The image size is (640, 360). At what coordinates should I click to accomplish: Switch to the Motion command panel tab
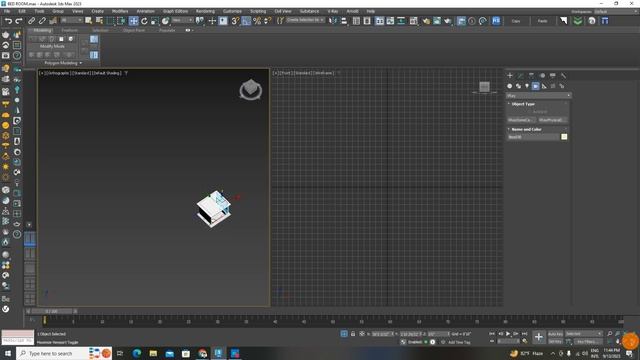(542, 76)
